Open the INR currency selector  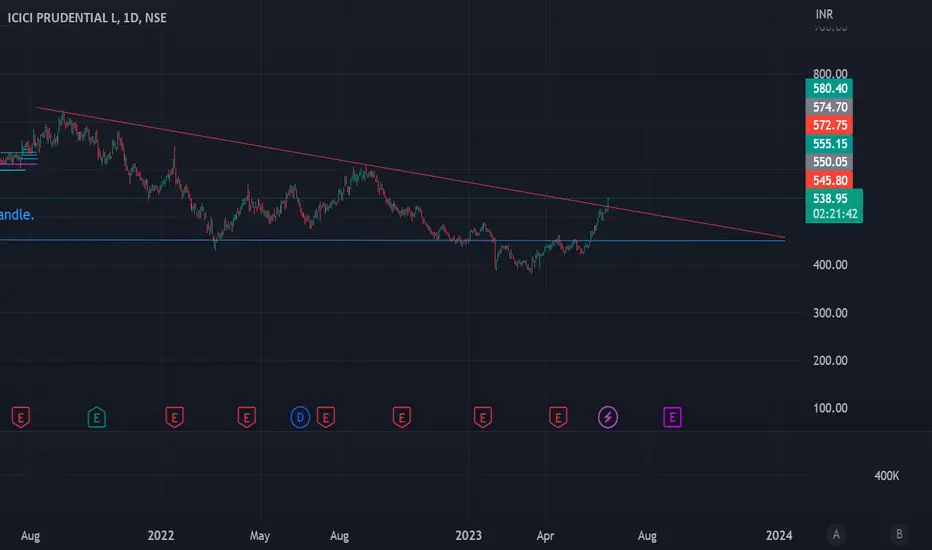click(824, 14)
